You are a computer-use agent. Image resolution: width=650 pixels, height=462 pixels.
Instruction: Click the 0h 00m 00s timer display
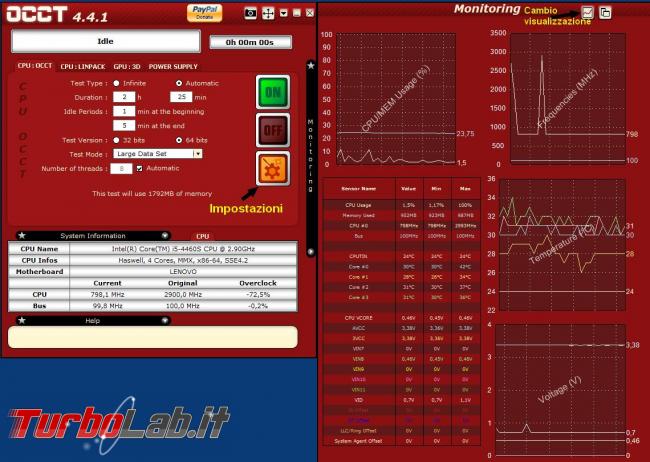point(250,42)
